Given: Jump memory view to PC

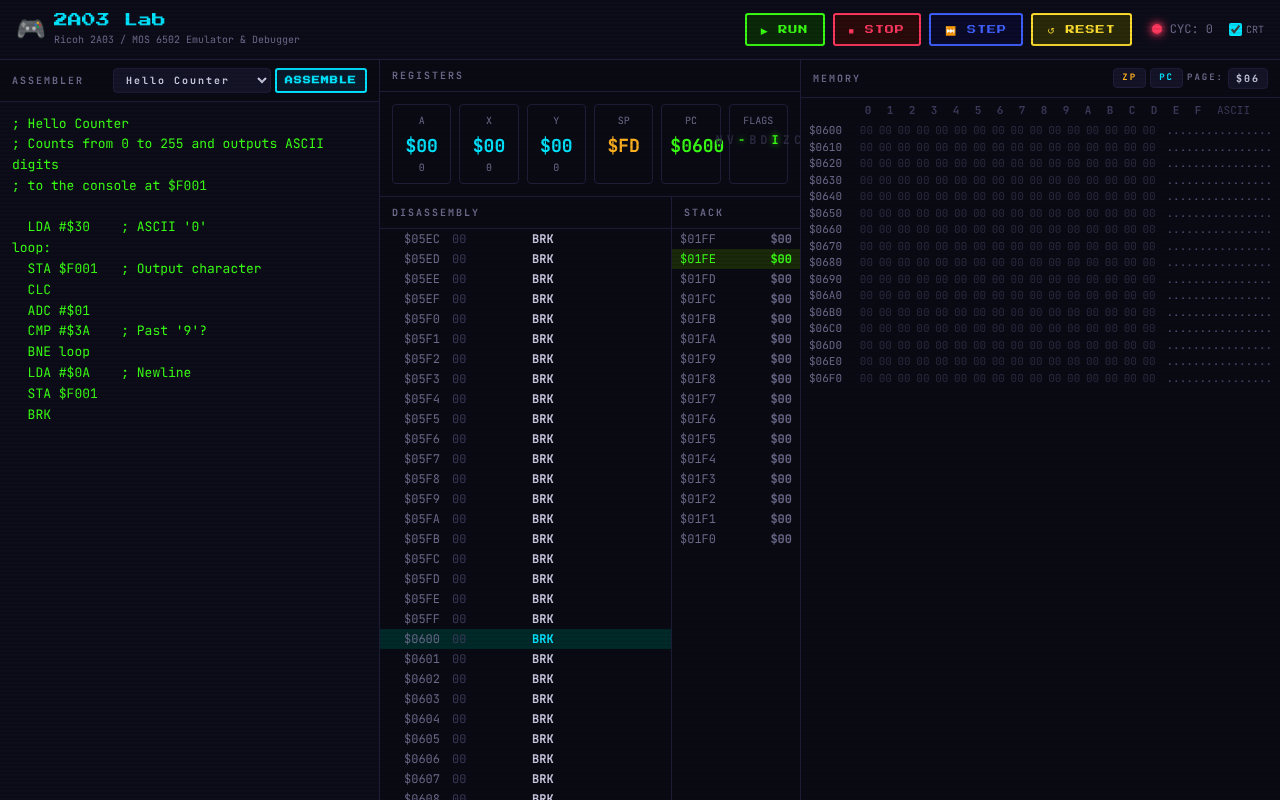Looking at the screenshot, I should pyautogui.click(x=1166, y=78).
